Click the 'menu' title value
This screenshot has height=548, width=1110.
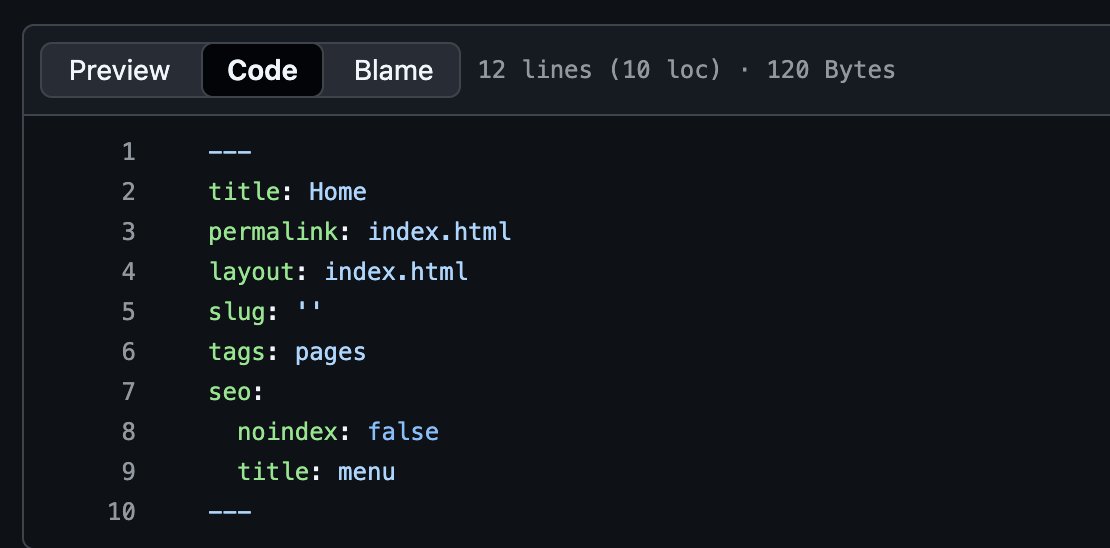(367, 472)
